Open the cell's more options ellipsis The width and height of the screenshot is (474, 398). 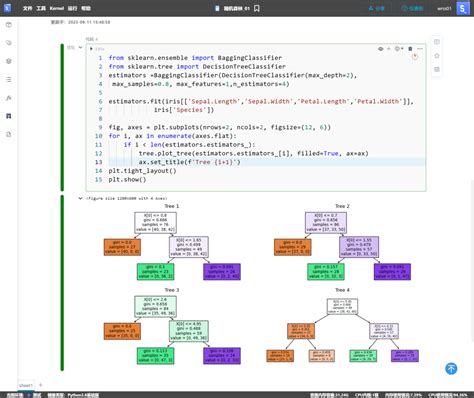(x=420, y=49)
